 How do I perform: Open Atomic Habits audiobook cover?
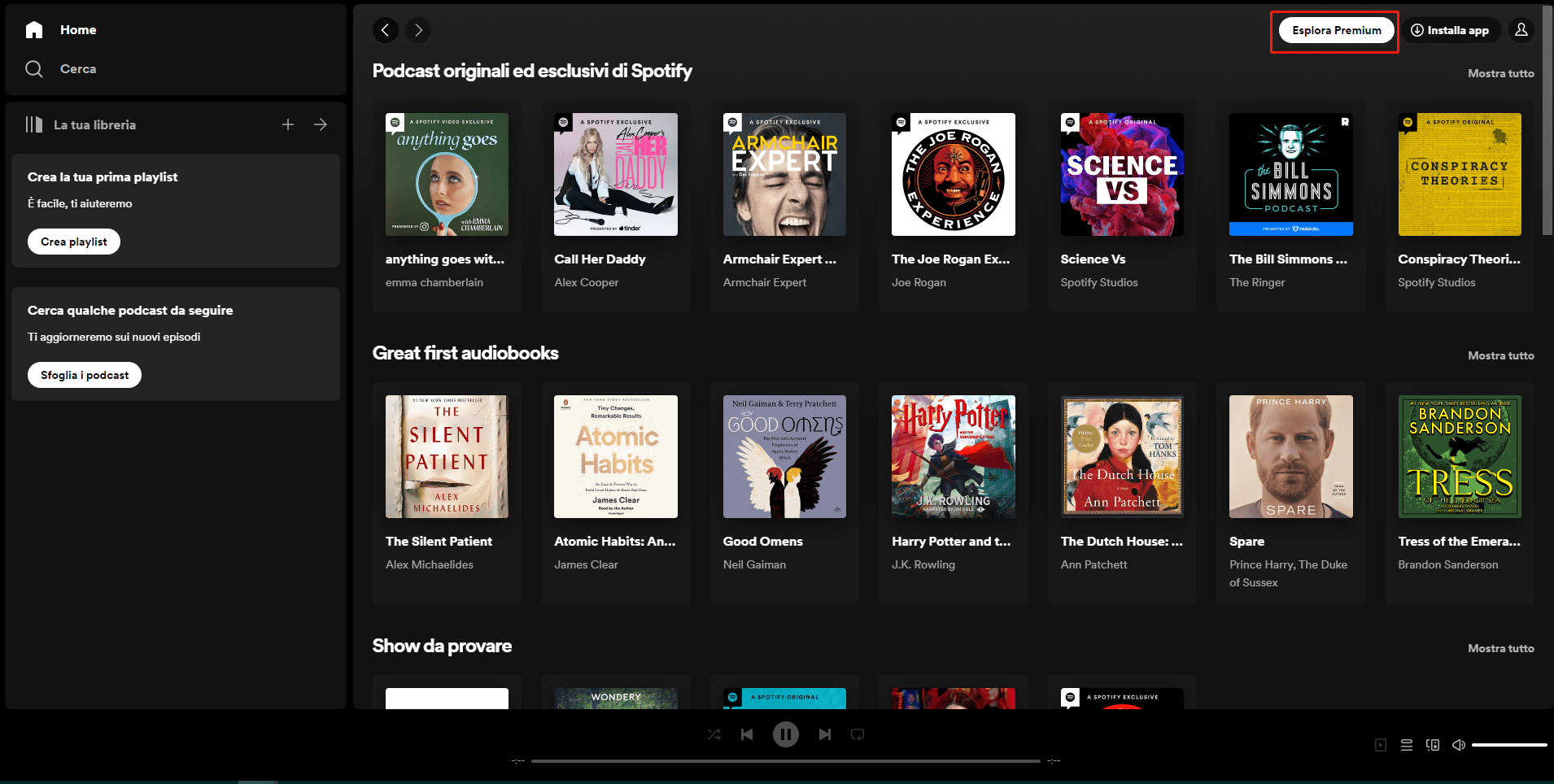616,456
